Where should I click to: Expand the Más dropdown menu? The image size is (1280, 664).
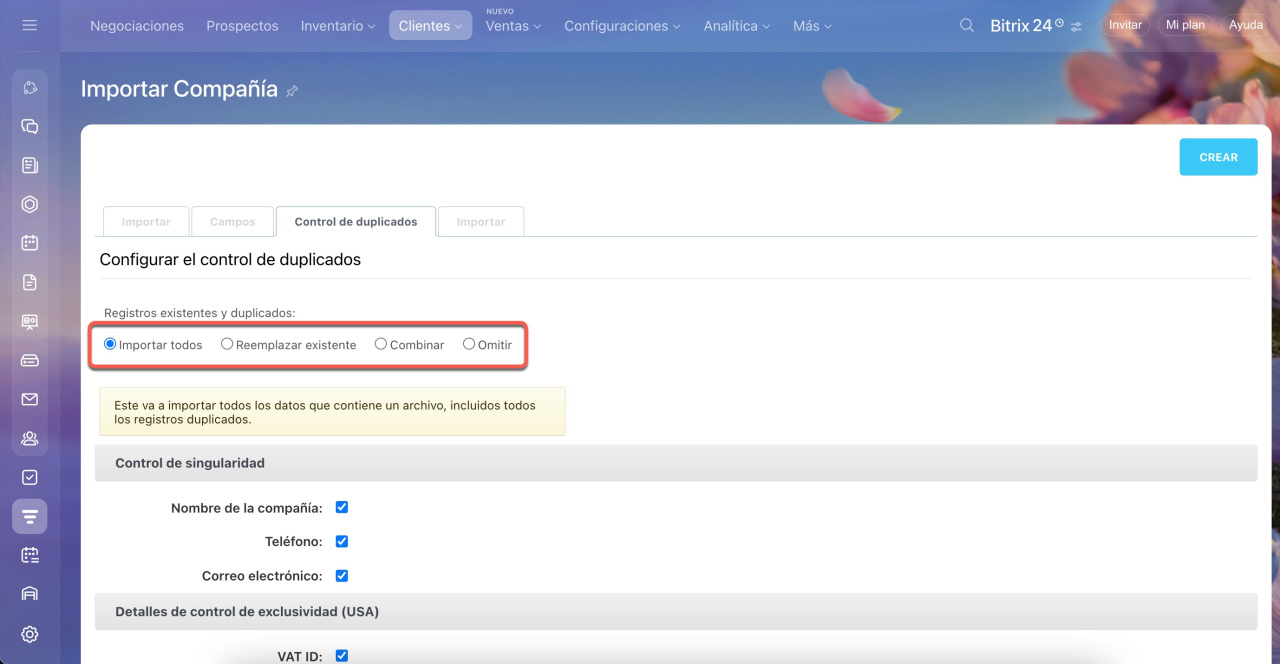[x=812, y=26]
